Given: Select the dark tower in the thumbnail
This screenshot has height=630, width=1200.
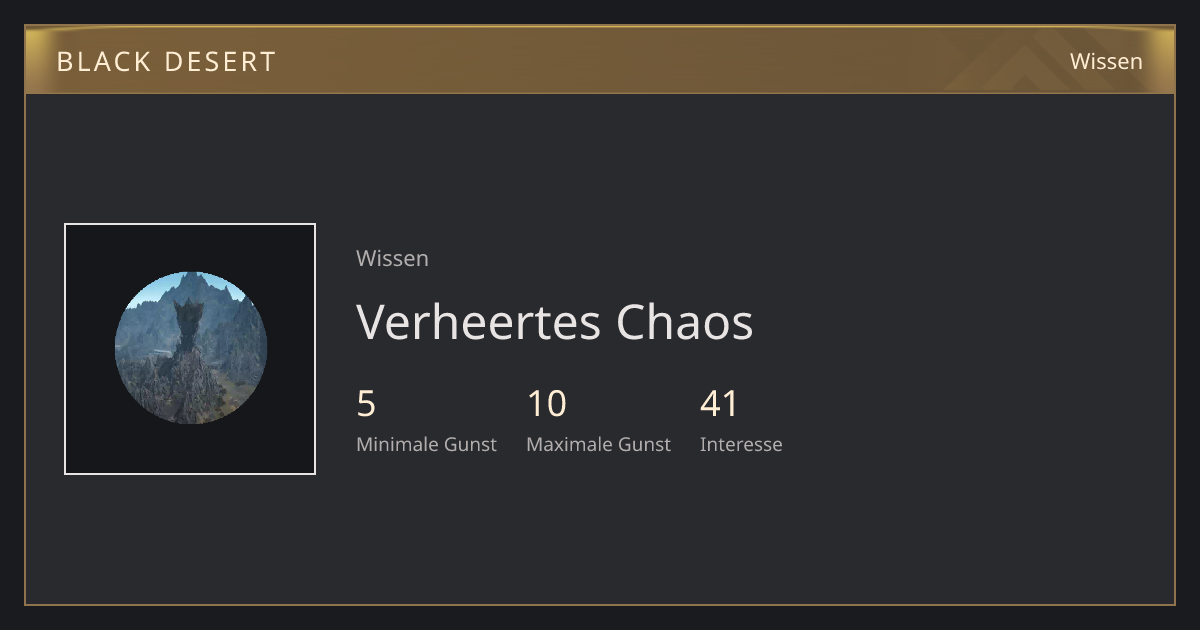Looking at the screenshot, I should 188,325.
